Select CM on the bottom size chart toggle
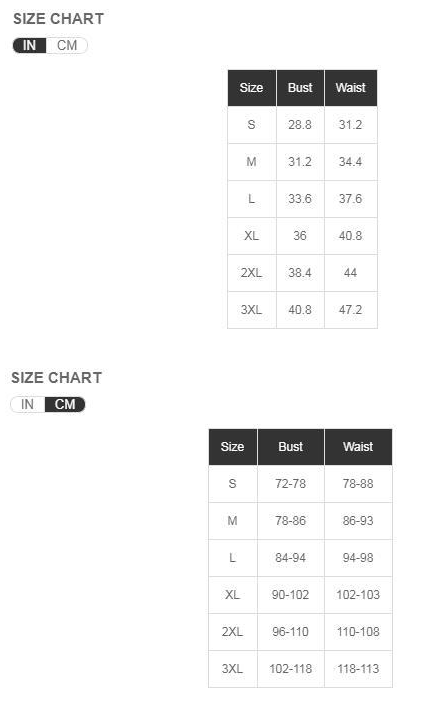 click(65, 404)
